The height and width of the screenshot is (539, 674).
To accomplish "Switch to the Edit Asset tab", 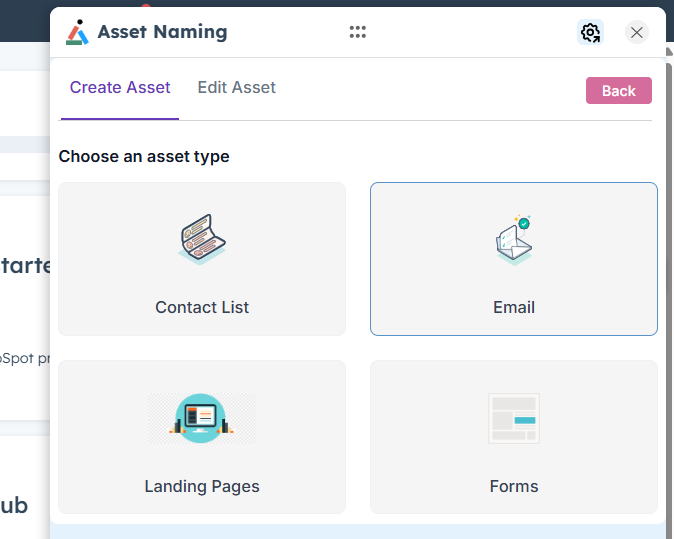I will 236,88.
